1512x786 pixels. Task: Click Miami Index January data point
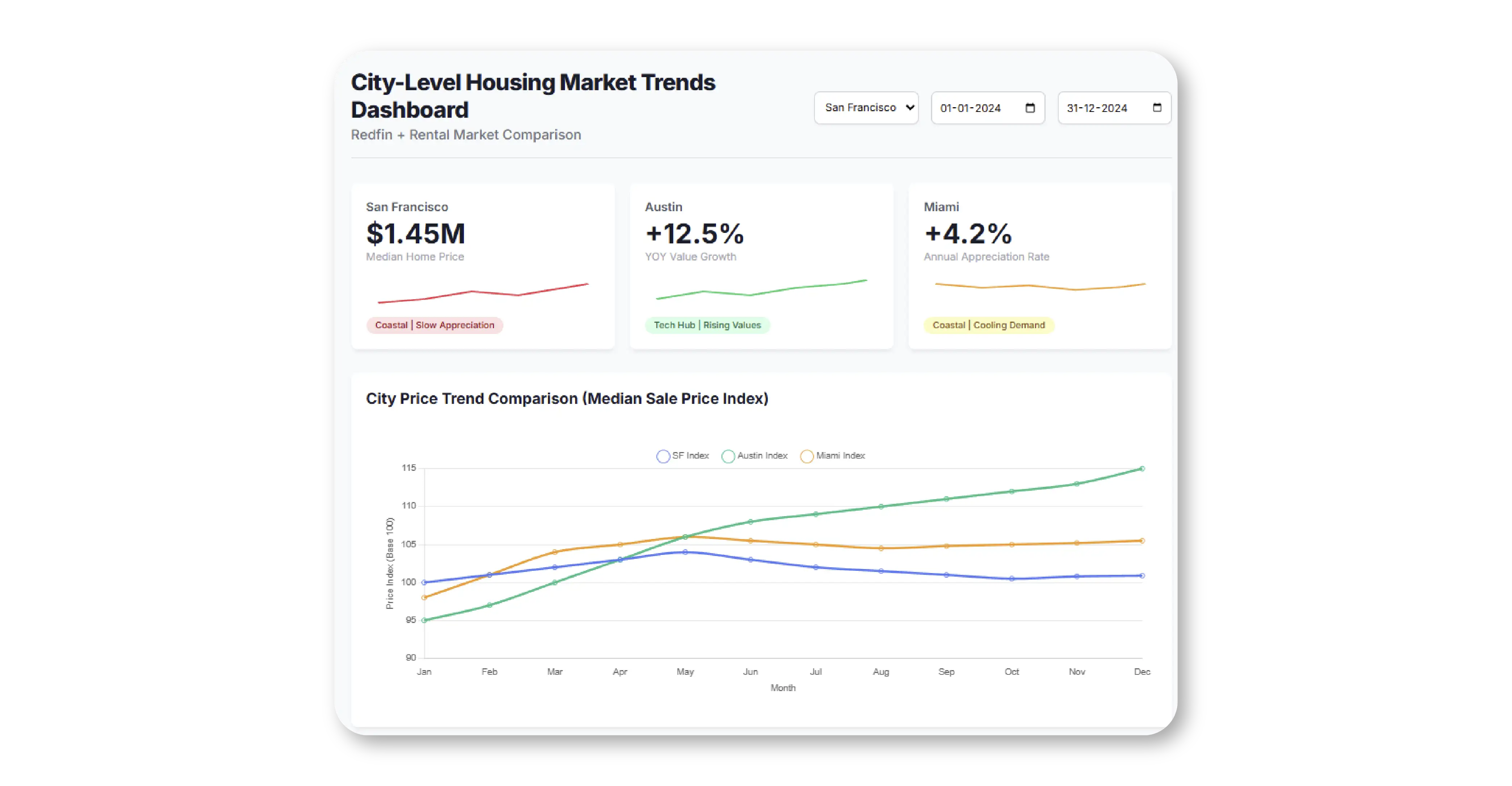(x=424, y=598)
